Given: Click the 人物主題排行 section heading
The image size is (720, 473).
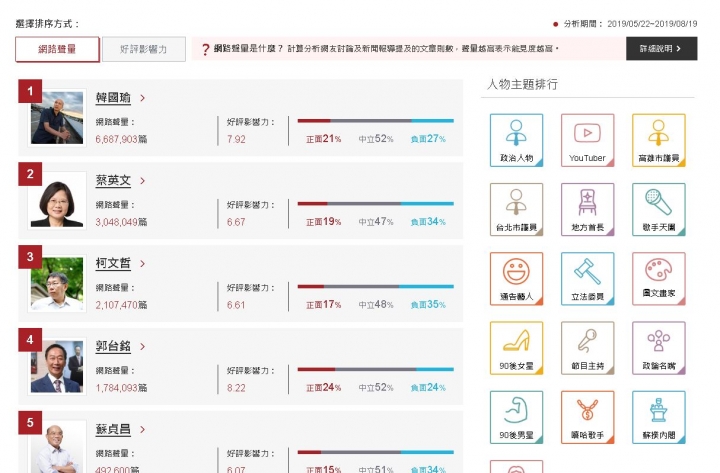Looking at the screenshot, I should pyautogui.click(x=522, y=84).
